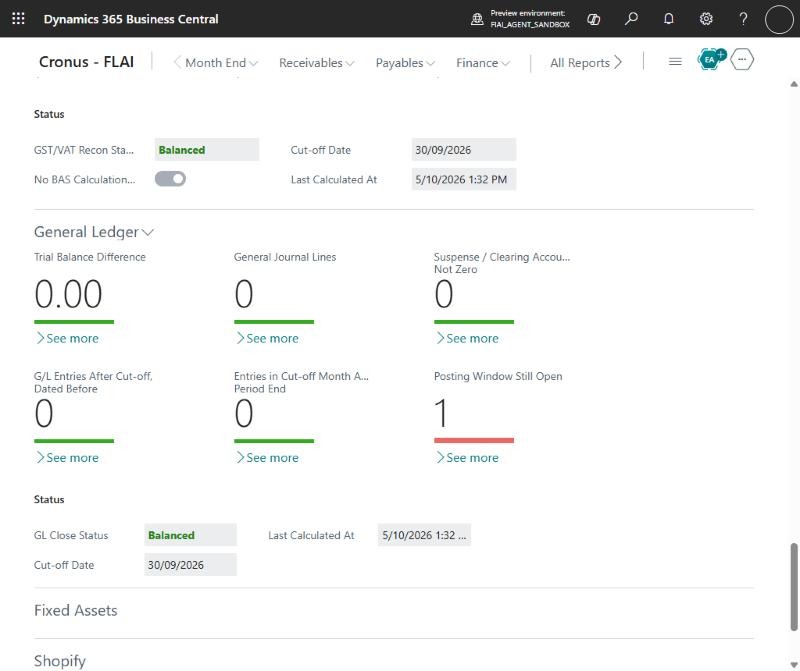Expand the Receivables menu
This screenshot has height=671, width=800.
click(316, 63)
